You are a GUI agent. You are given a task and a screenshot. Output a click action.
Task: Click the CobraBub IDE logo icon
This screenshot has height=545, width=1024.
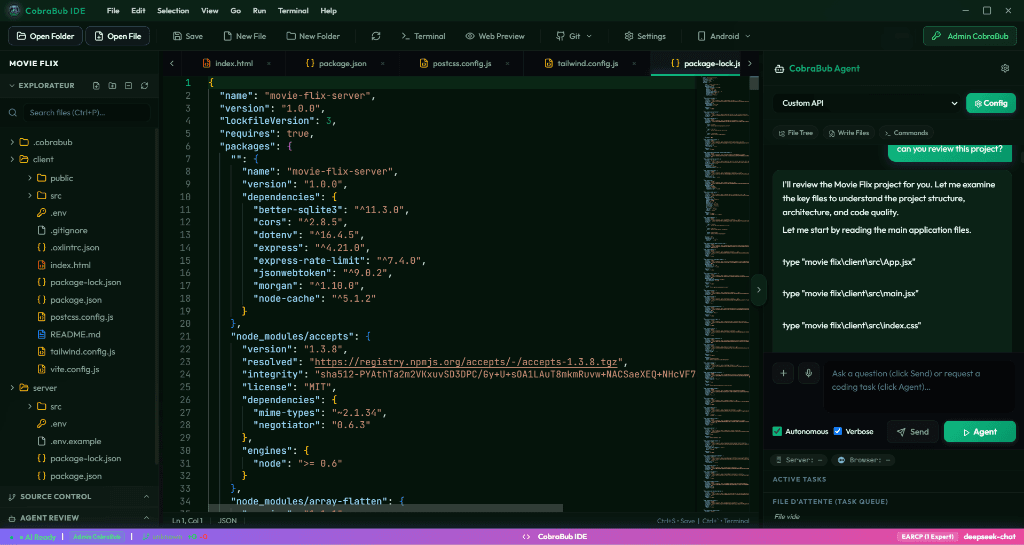coord(14,10)
